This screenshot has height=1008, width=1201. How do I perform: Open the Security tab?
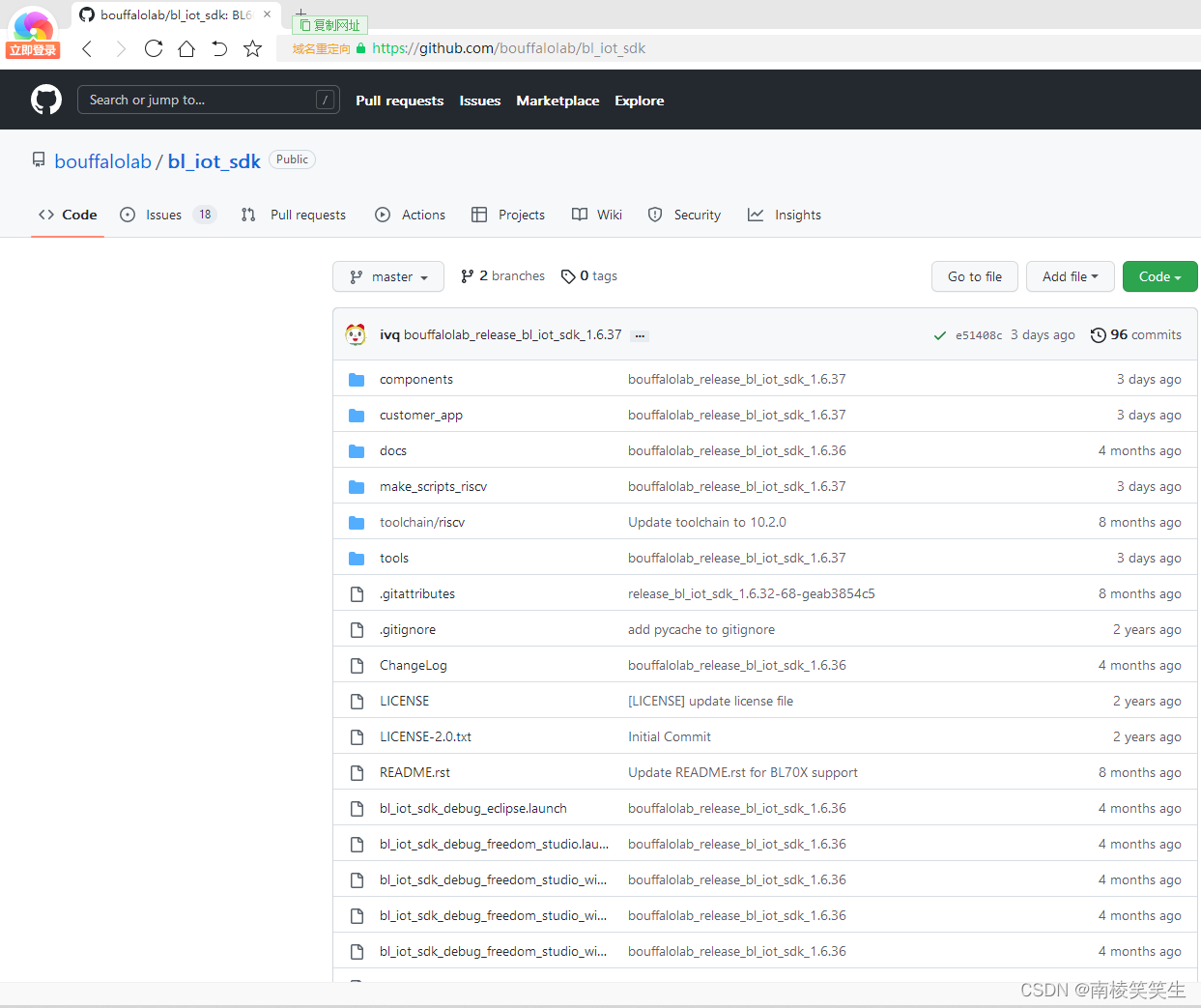[x=684, y=215]
